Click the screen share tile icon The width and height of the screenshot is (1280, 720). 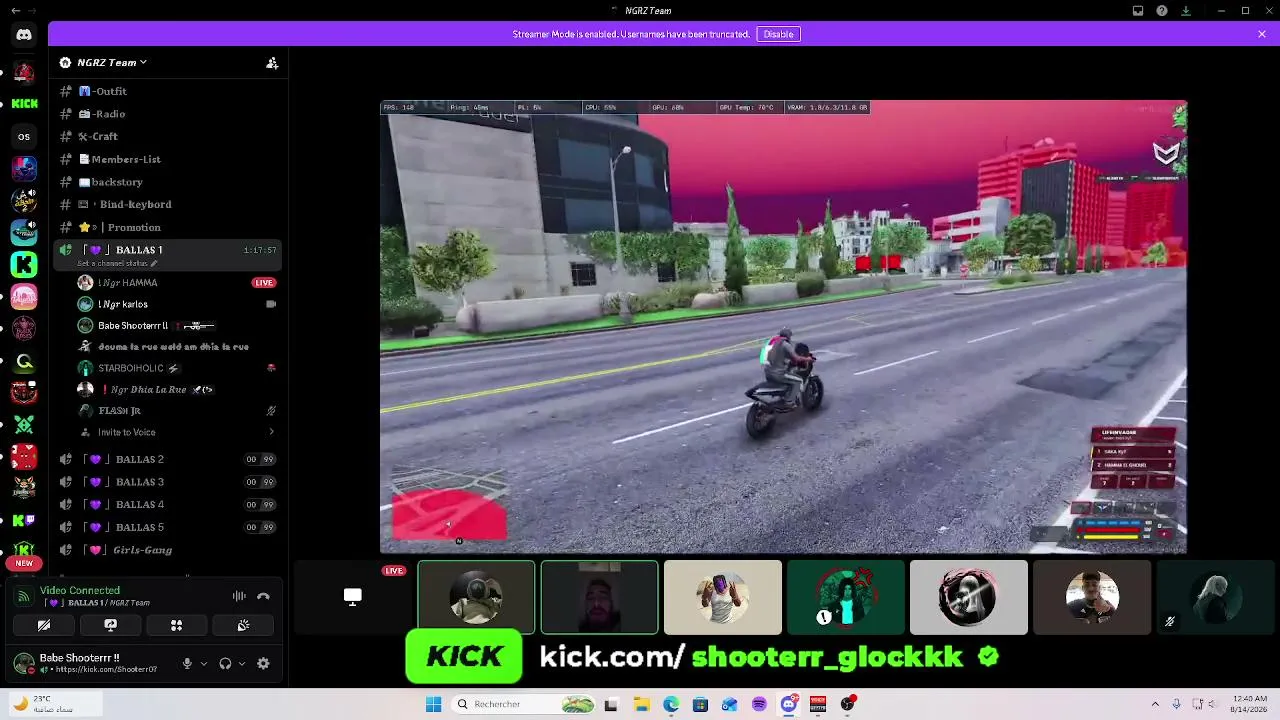click(x=352, y=597)
